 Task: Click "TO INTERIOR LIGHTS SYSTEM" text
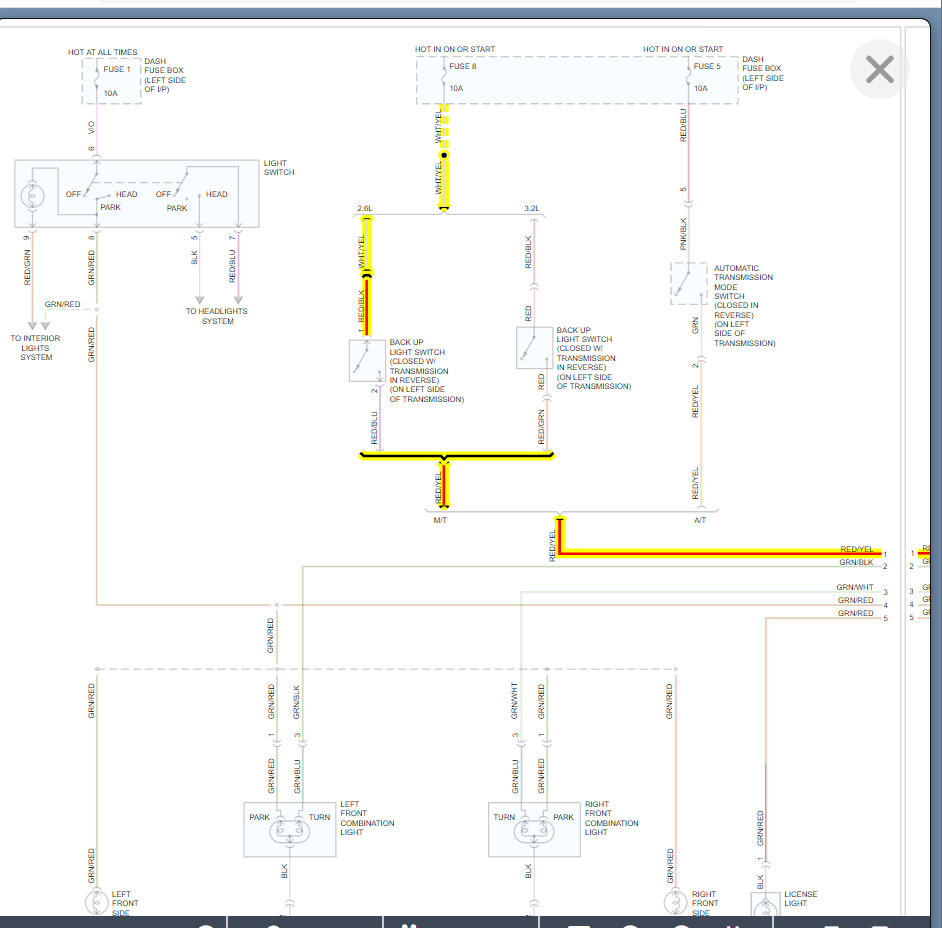click(x=35, y=348)
